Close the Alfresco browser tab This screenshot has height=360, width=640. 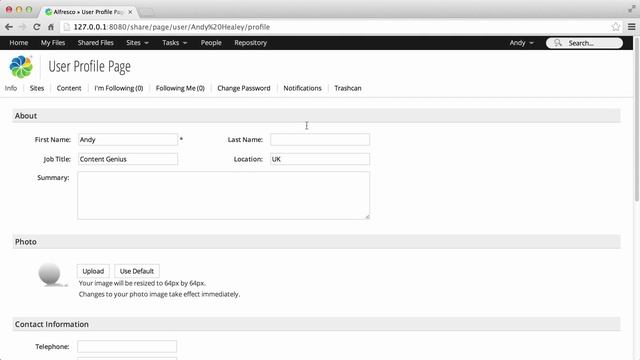[x=130, y=12]
